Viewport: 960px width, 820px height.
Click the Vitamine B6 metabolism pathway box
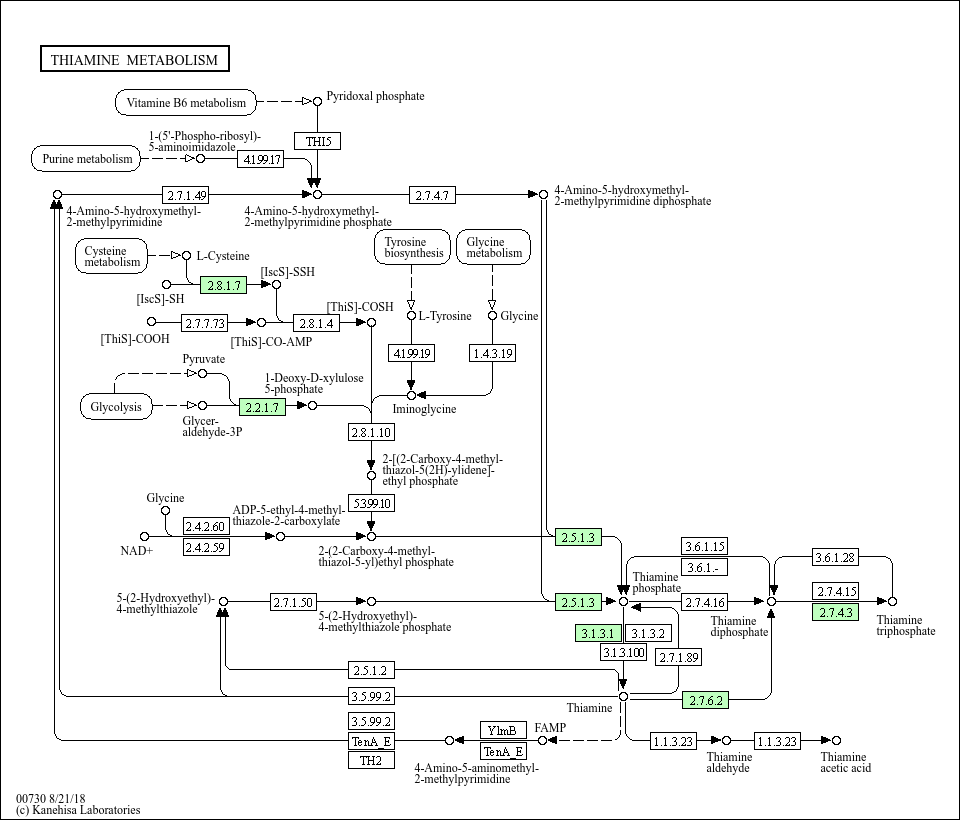point(186,102)
